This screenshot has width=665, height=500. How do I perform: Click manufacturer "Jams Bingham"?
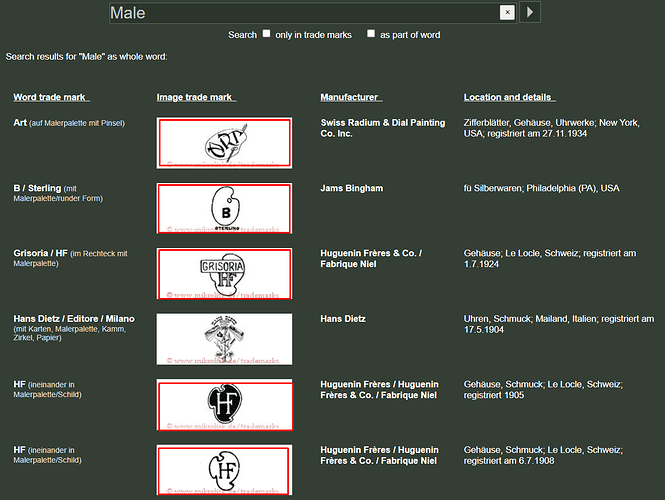tap(352, 188)
